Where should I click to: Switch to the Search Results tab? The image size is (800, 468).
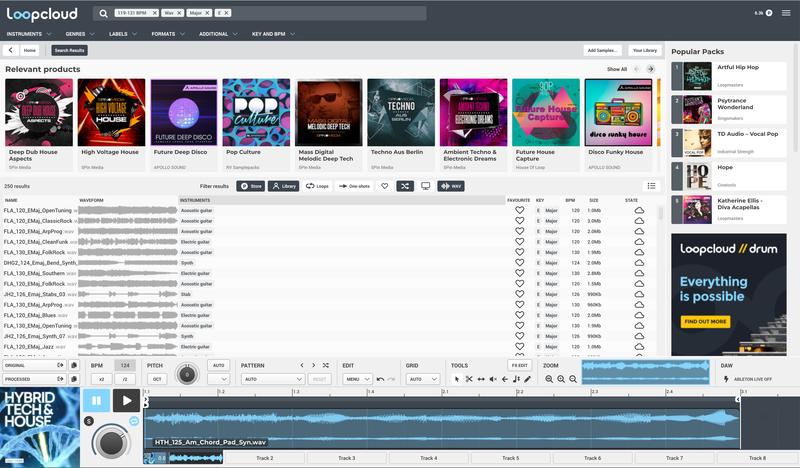pyautogui.click(x=69, y=50)
